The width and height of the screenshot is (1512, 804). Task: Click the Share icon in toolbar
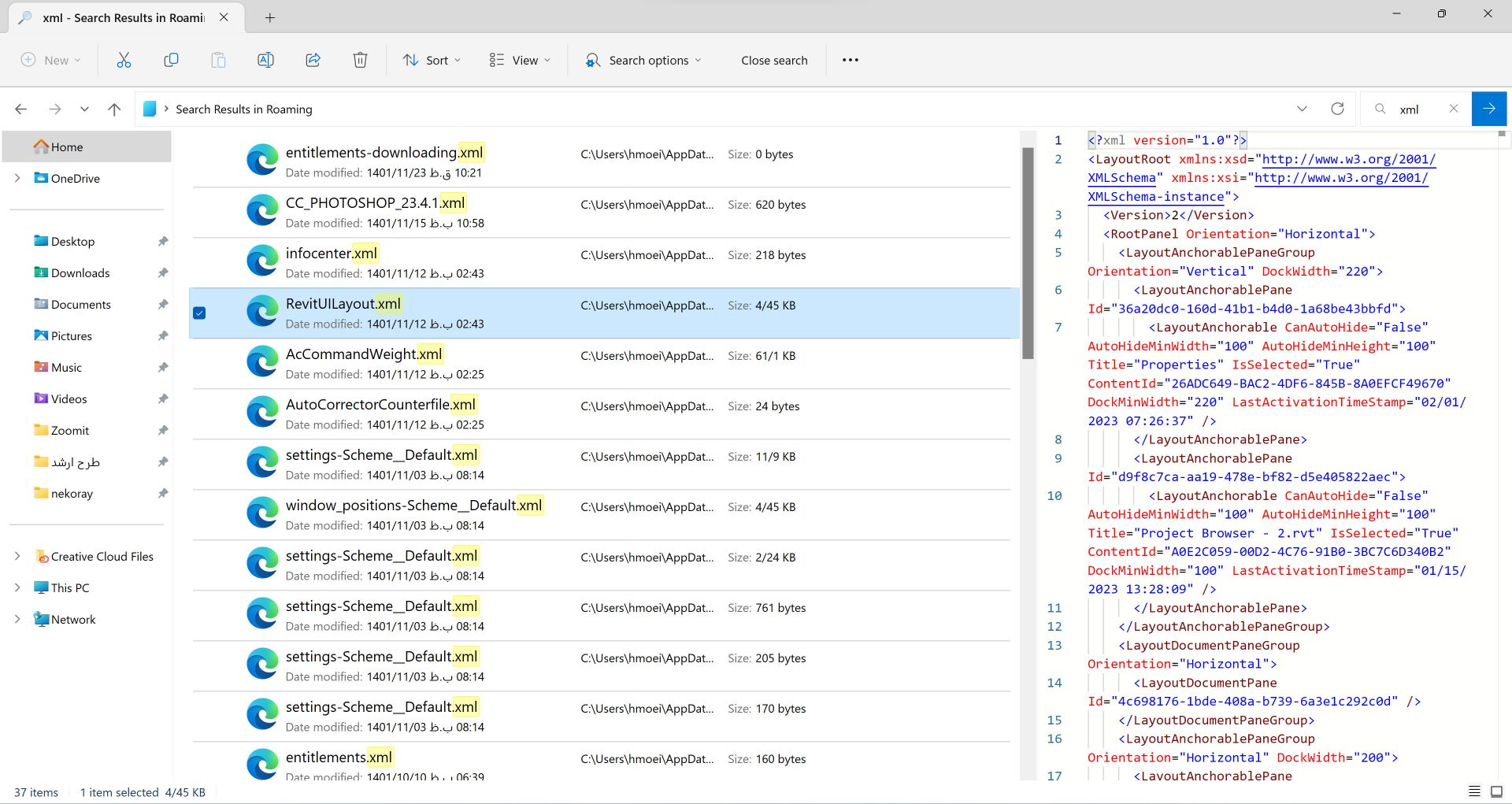313,60
